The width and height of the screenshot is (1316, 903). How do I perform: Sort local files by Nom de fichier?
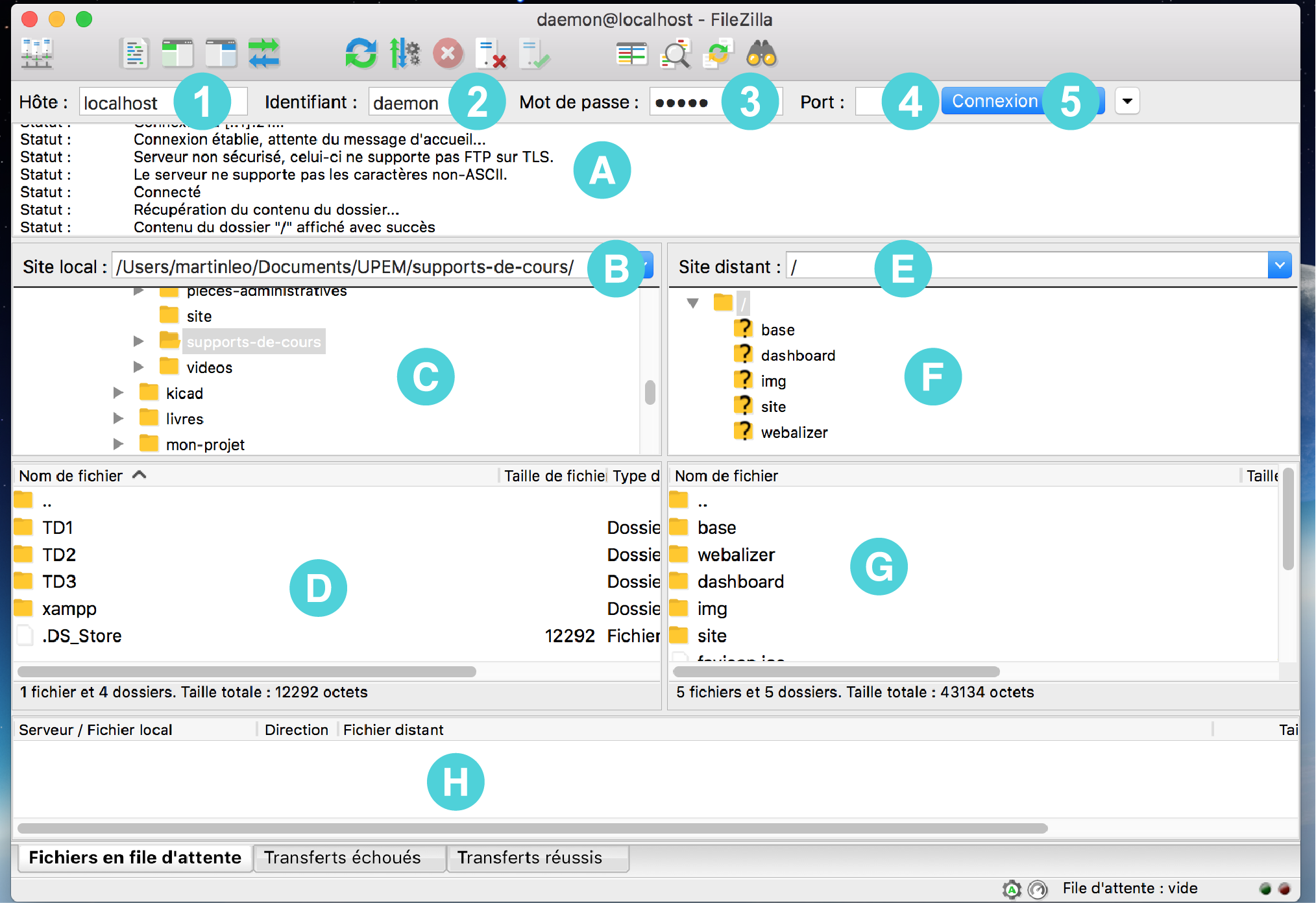point(71,476)
